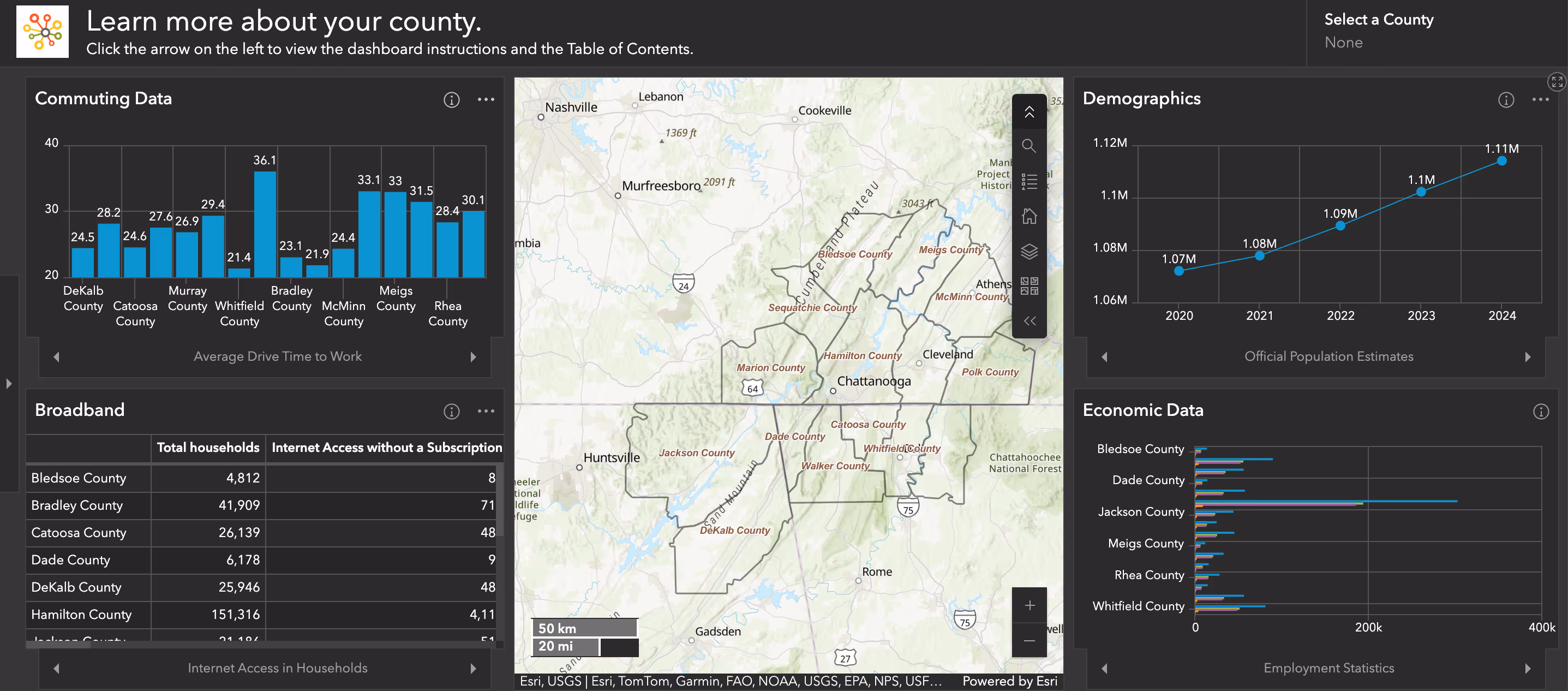Click Hamilton County label on map

[x=862, y=355]
